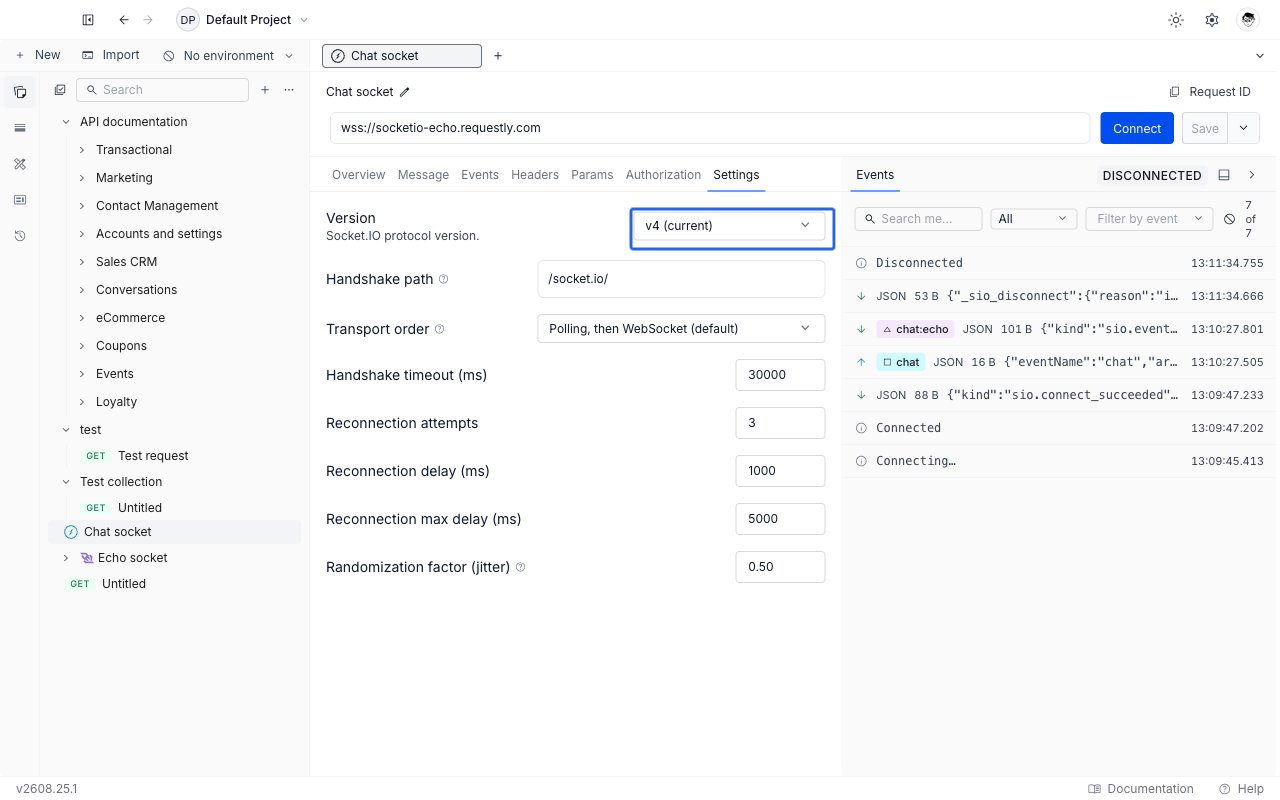Open the tabs overflow chevron

click(x=1259, y=56)
